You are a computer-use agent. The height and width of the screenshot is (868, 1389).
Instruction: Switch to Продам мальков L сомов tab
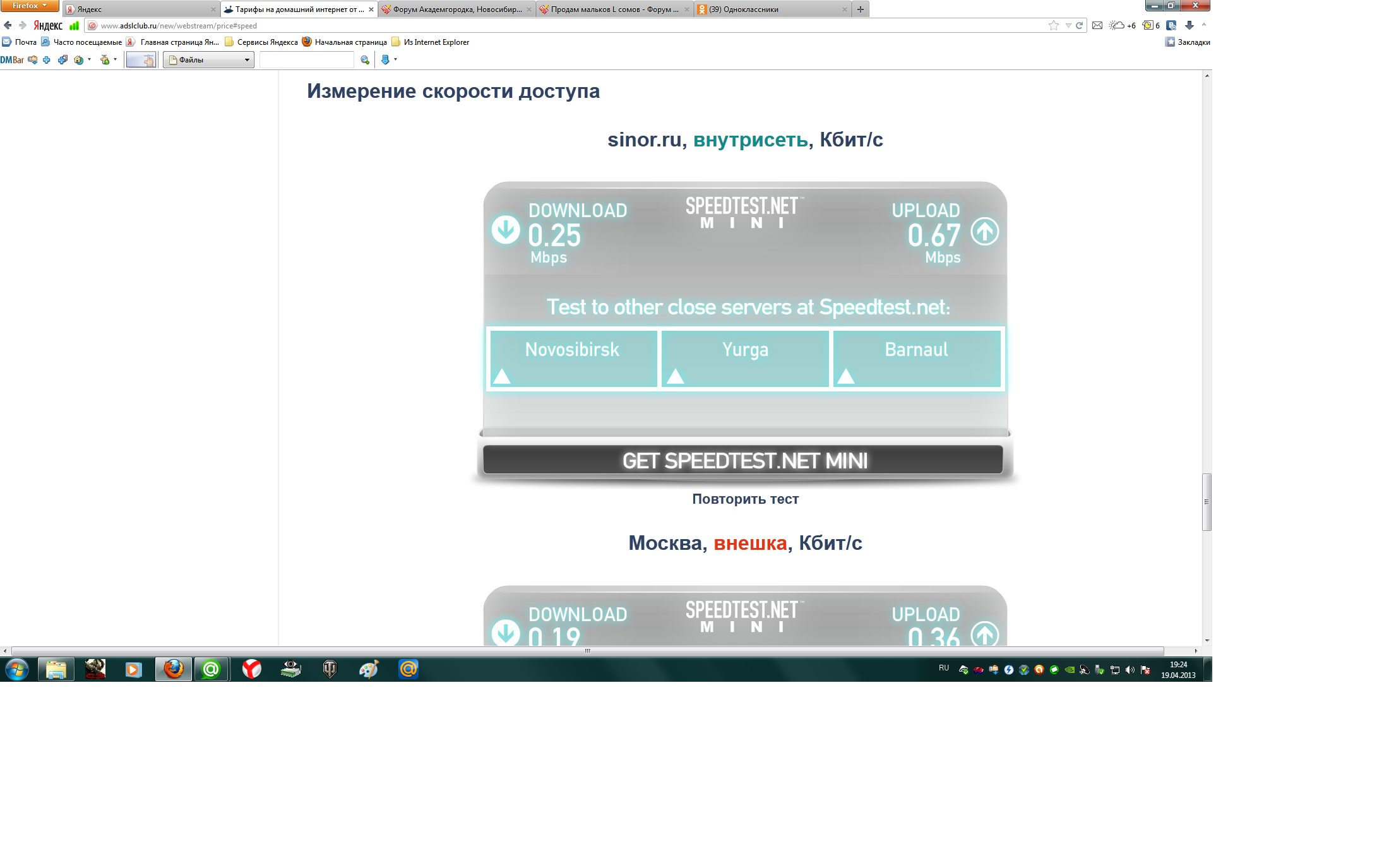pos(614,9)
